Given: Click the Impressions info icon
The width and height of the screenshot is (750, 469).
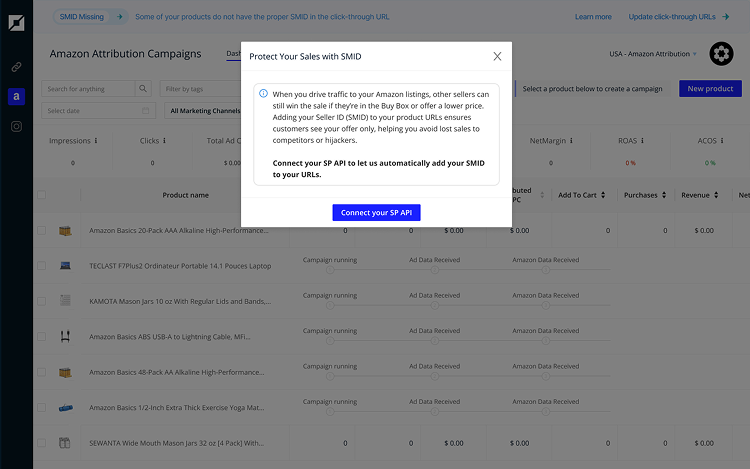Looking at the screenshot, I should click(96, 141).
